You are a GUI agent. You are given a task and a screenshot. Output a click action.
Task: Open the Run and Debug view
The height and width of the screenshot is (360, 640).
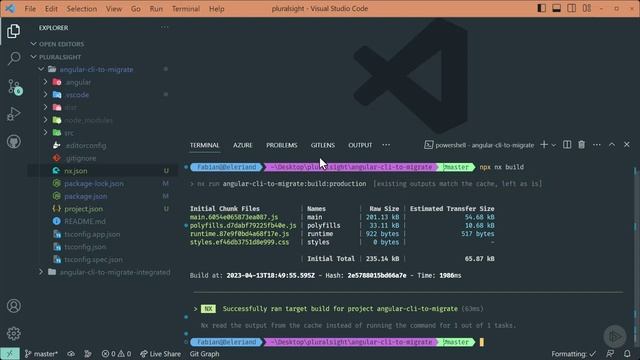coord(13,114)
